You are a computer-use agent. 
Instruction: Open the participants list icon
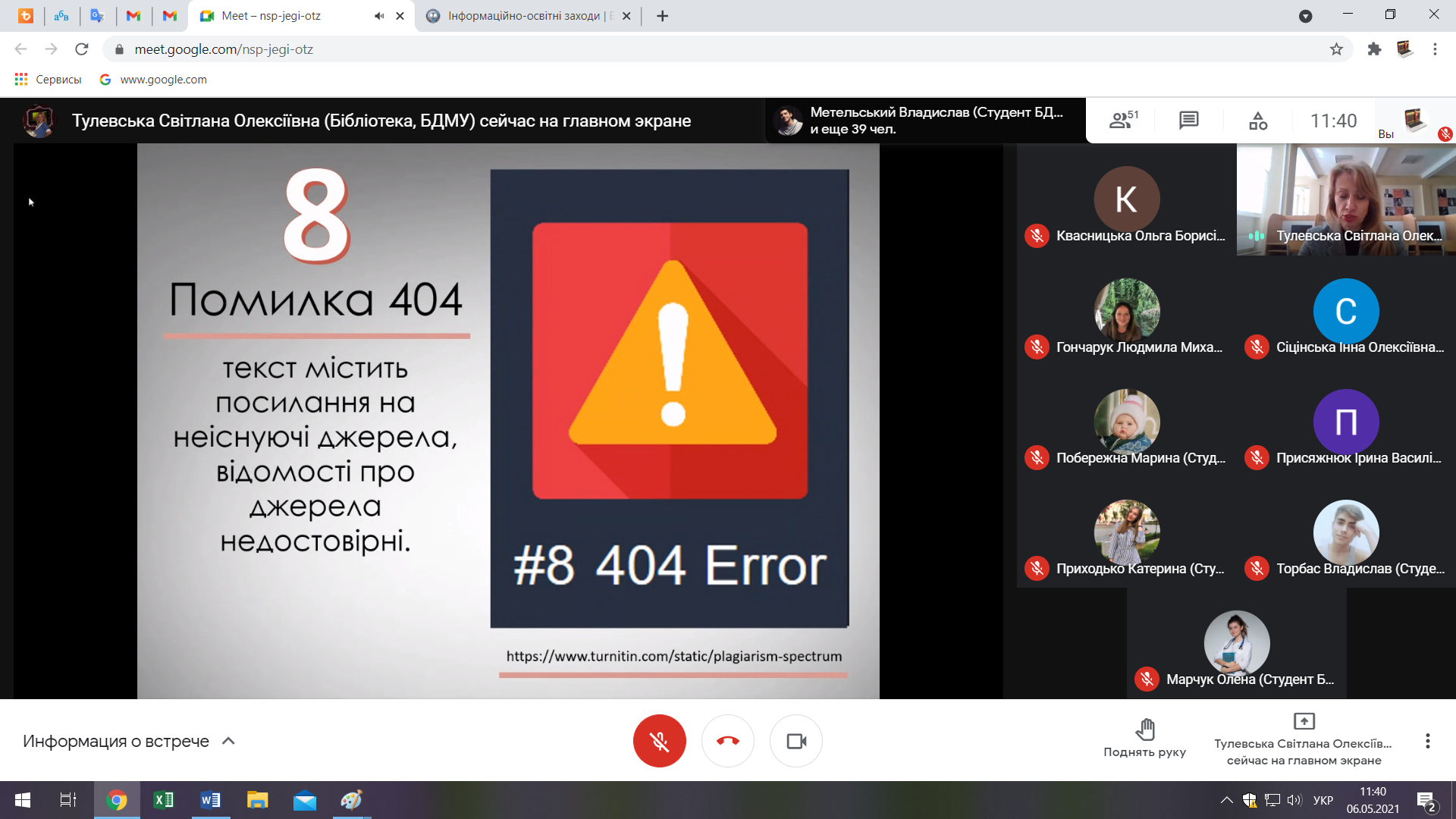click(x=1122, y=121)
